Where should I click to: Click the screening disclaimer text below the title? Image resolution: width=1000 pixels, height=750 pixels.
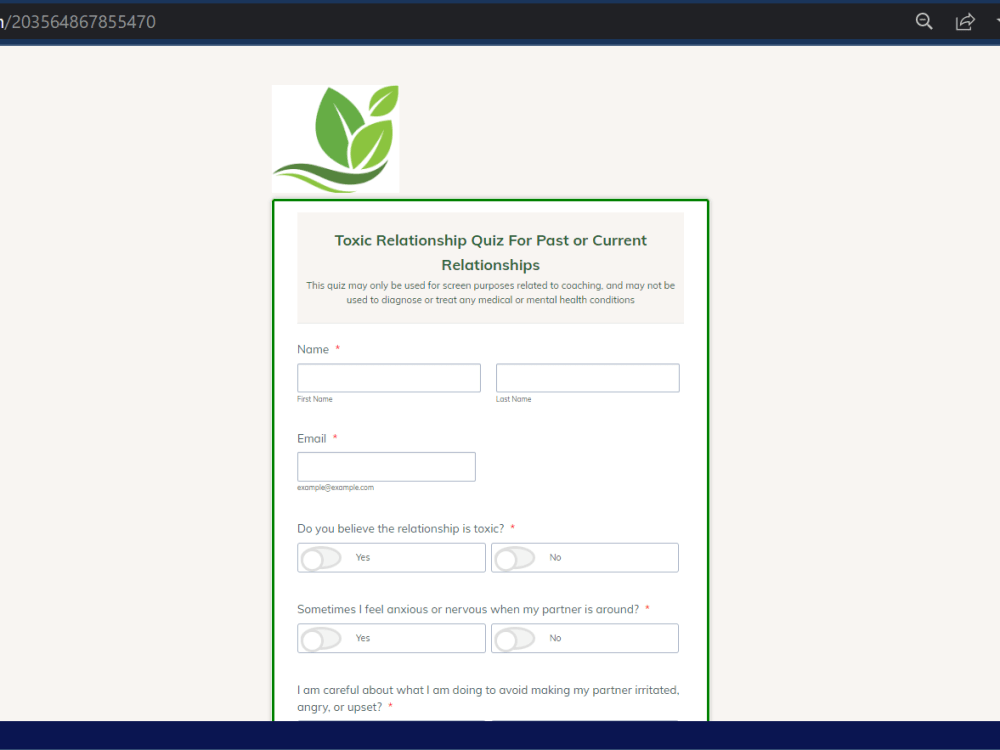(490, 292)
